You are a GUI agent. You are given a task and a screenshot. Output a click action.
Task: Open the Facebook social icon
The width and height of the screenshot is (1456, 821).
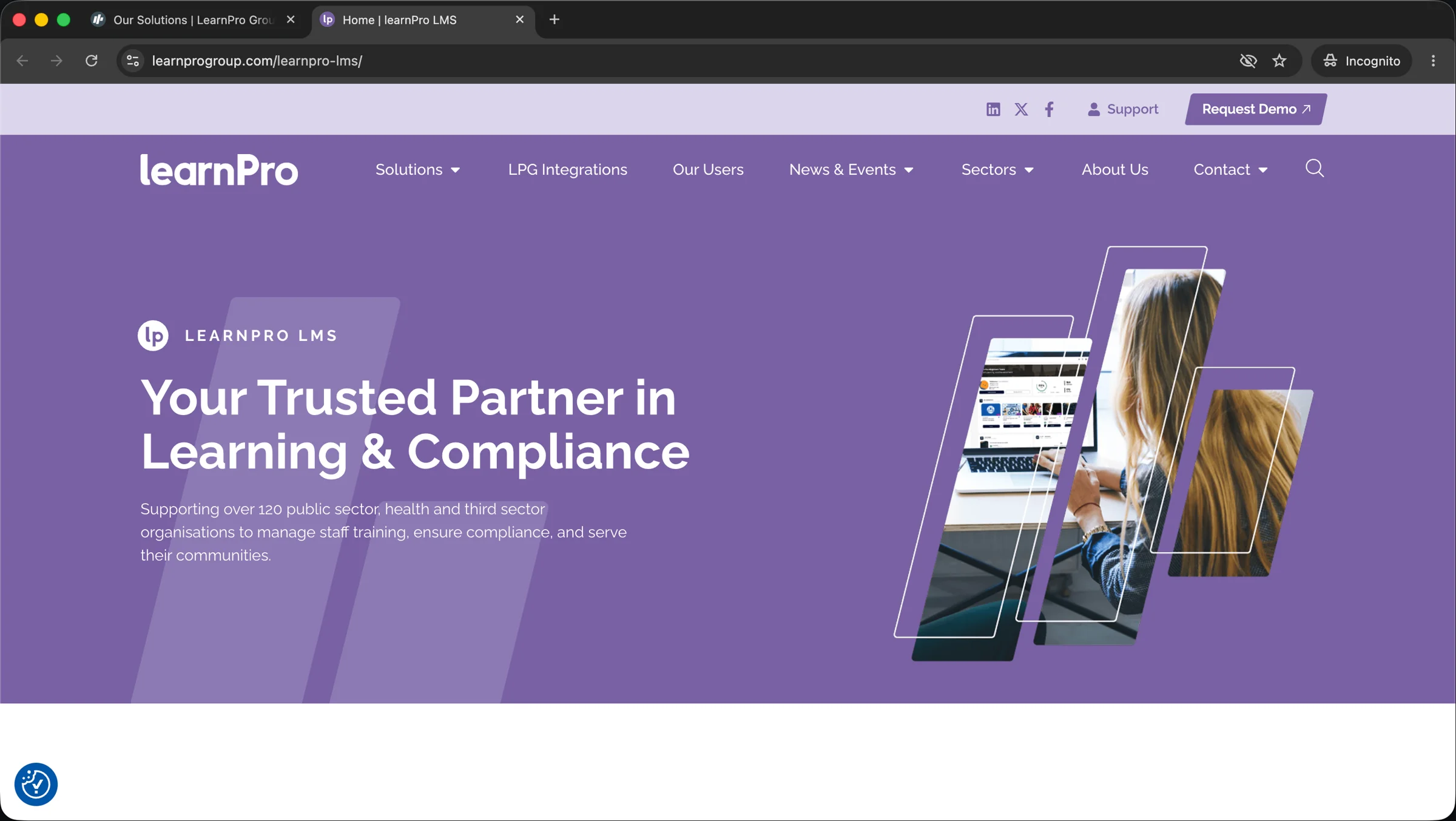pyautogui.click(x=1049, y=109)
